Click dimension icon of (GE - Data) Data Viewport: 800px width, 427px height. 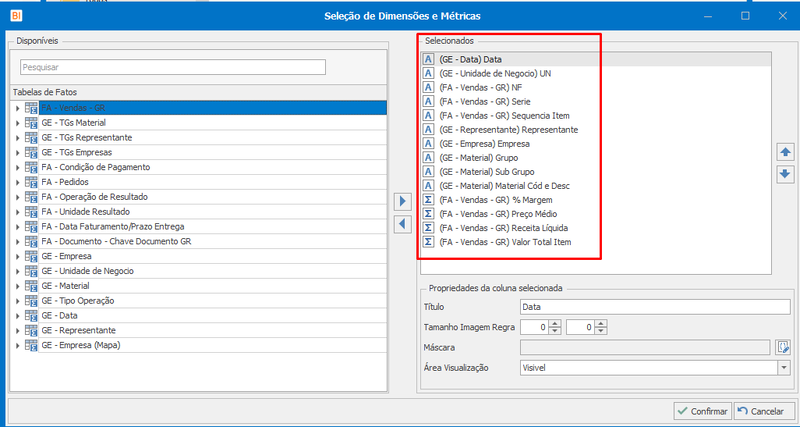pyautogui.click(x=429, y=59)
